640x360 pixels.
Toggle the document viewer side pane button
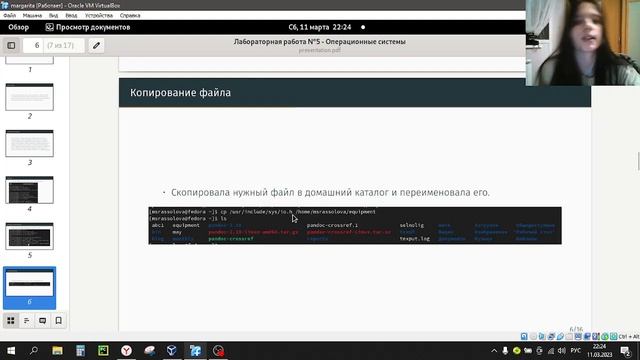[x=11, y=45]
